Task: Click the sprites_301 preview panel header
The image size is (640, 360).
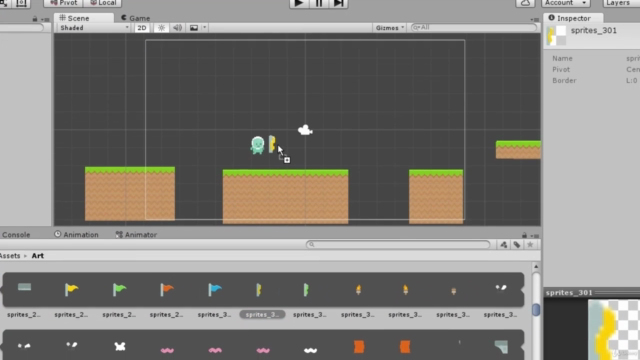Action: pos(592,293)
